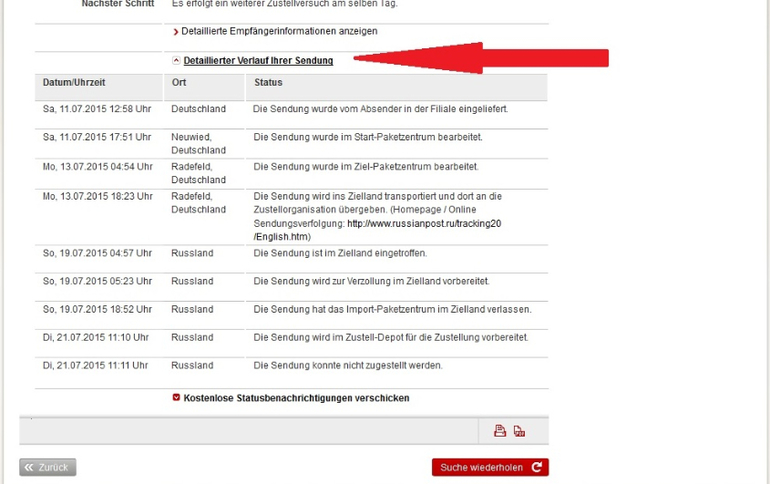The width and height of the screenshot is (770, 484).
Task: Click the PDF export icon
Action: pos(519,431)
